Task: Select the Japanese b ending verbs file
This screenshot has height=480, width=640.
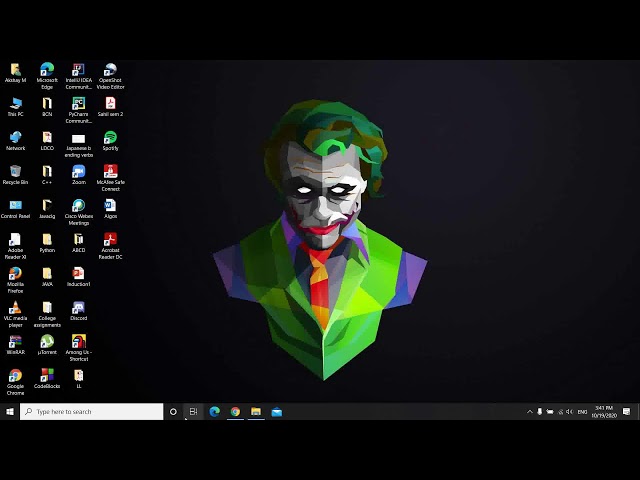Action: click(78, 144)
